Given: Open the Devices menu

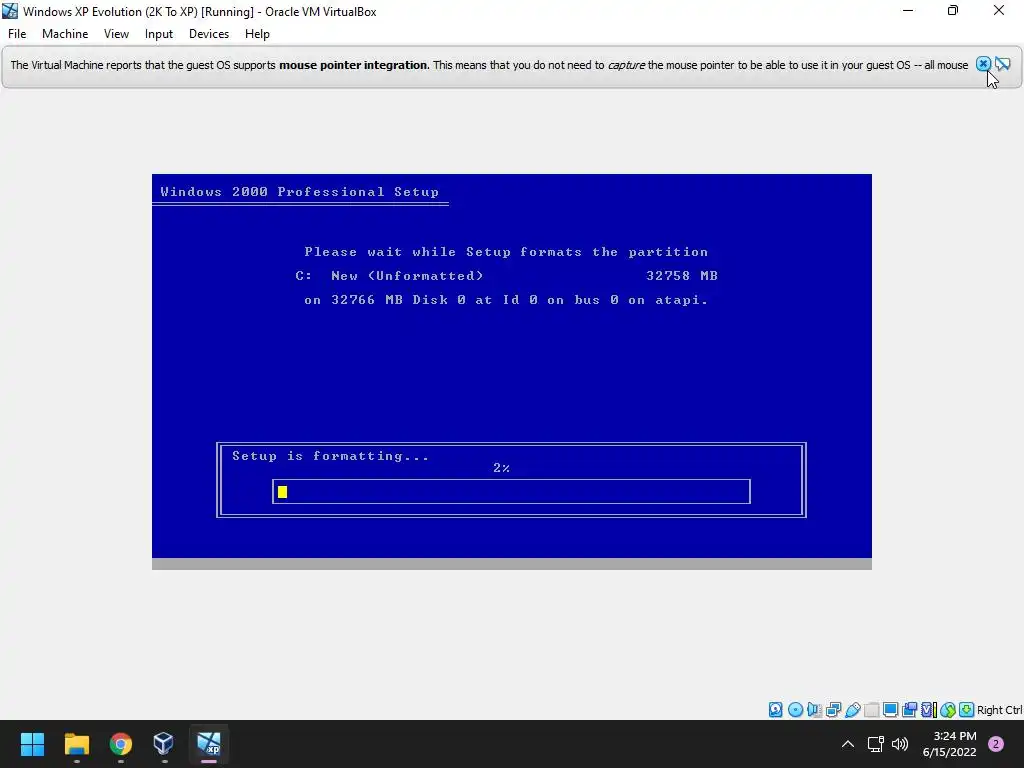Looking at the screenshot, I should pos(209,34).
